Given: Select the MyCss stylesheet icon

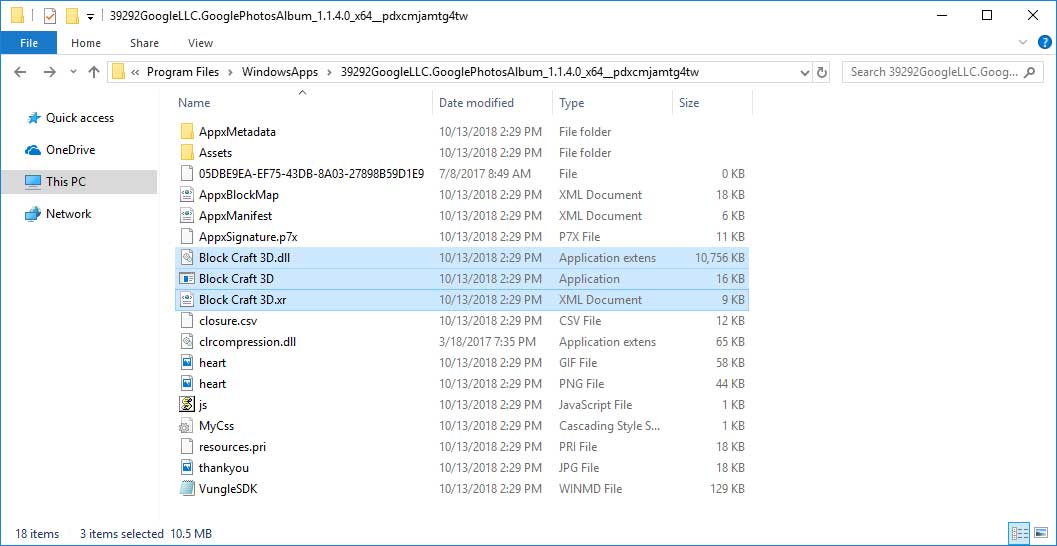Looking at the screenshot, I should point(185,427).
